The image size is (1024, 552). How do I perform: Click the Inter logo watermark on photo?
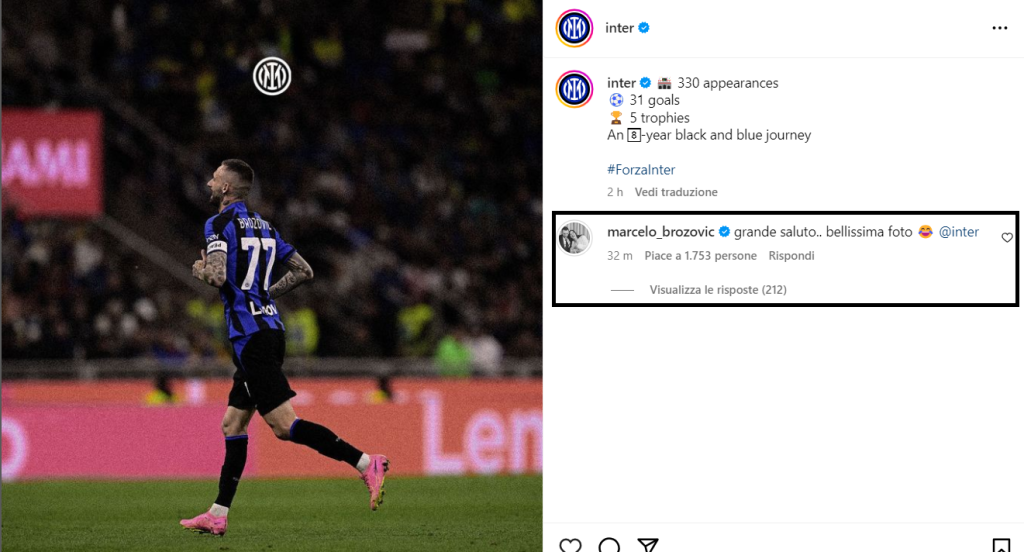pos(272,76)
